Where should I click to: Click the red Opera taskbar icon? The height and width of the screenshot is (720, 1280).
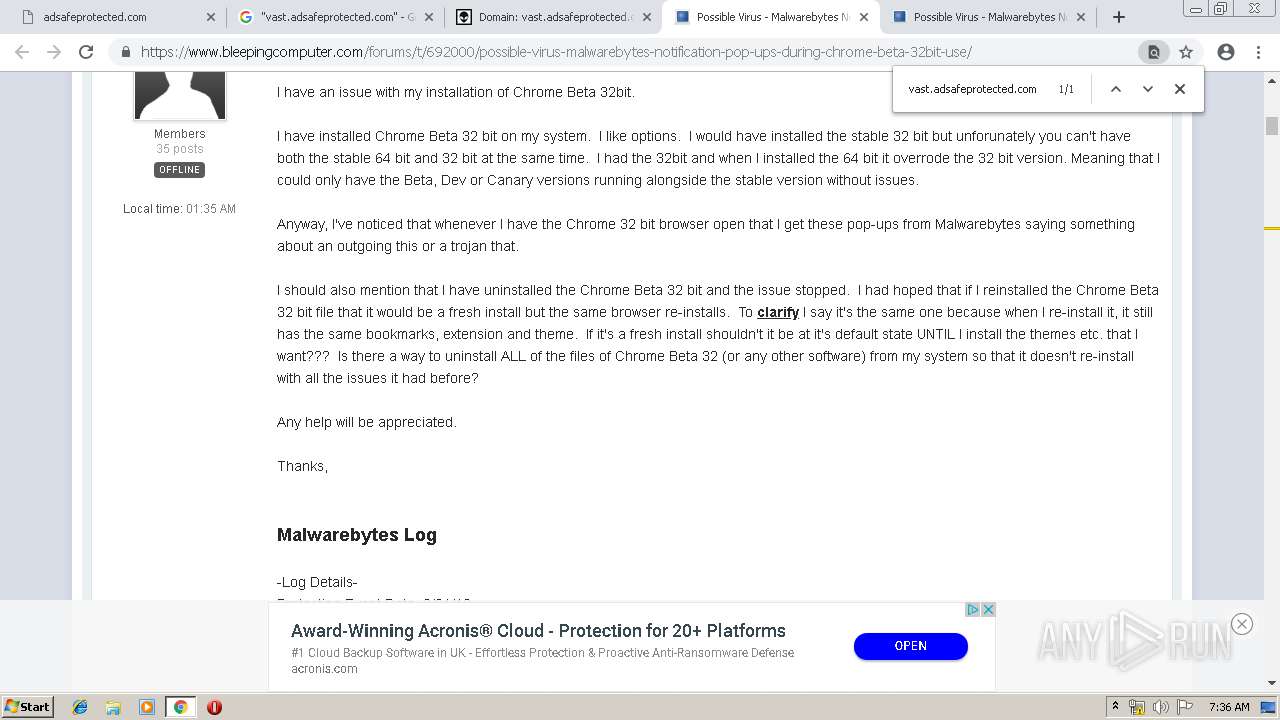click(214, 707)
